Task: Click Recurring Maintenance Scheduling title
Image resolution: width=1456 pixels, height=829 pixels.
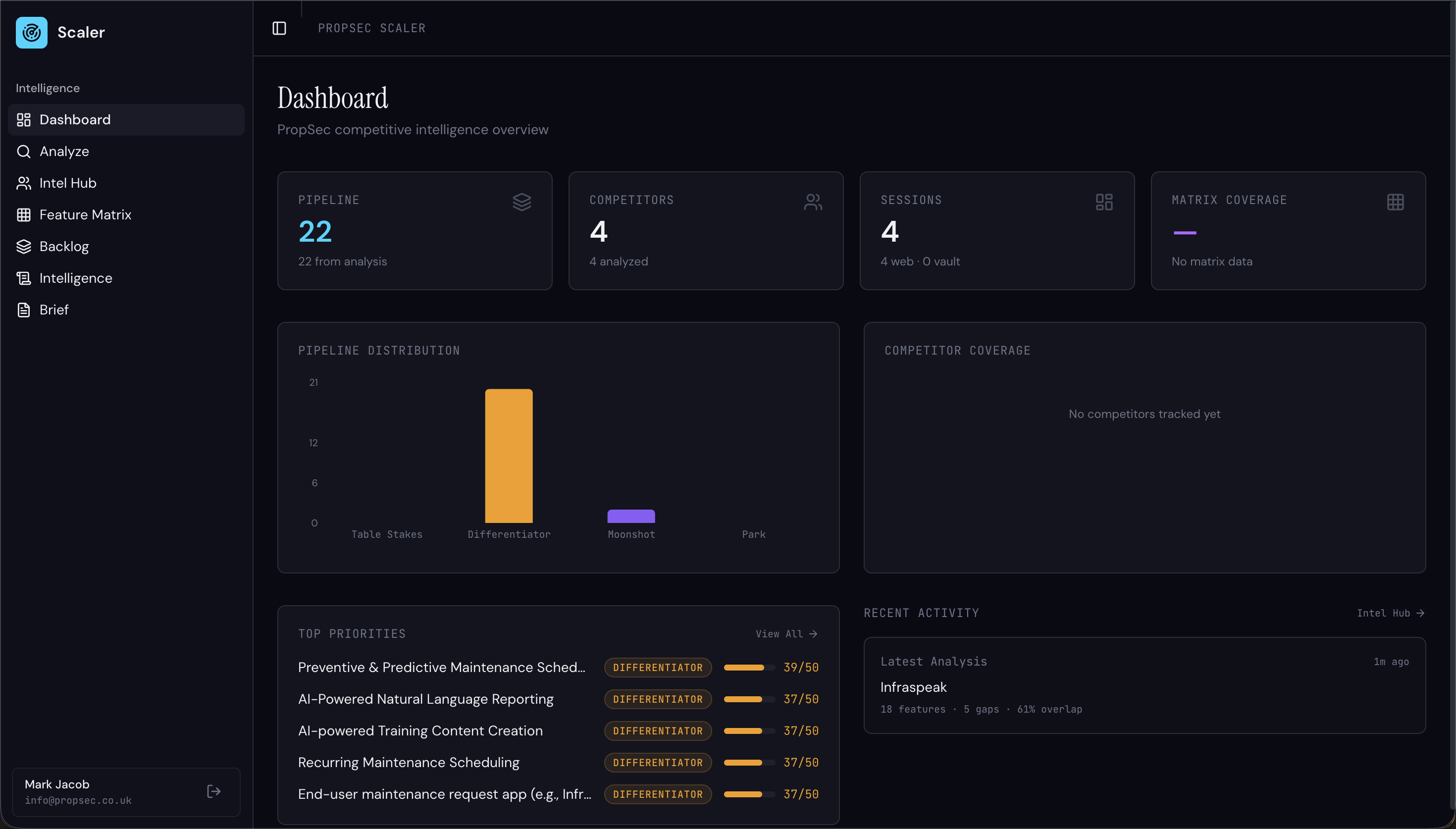Action: (409, 762)
